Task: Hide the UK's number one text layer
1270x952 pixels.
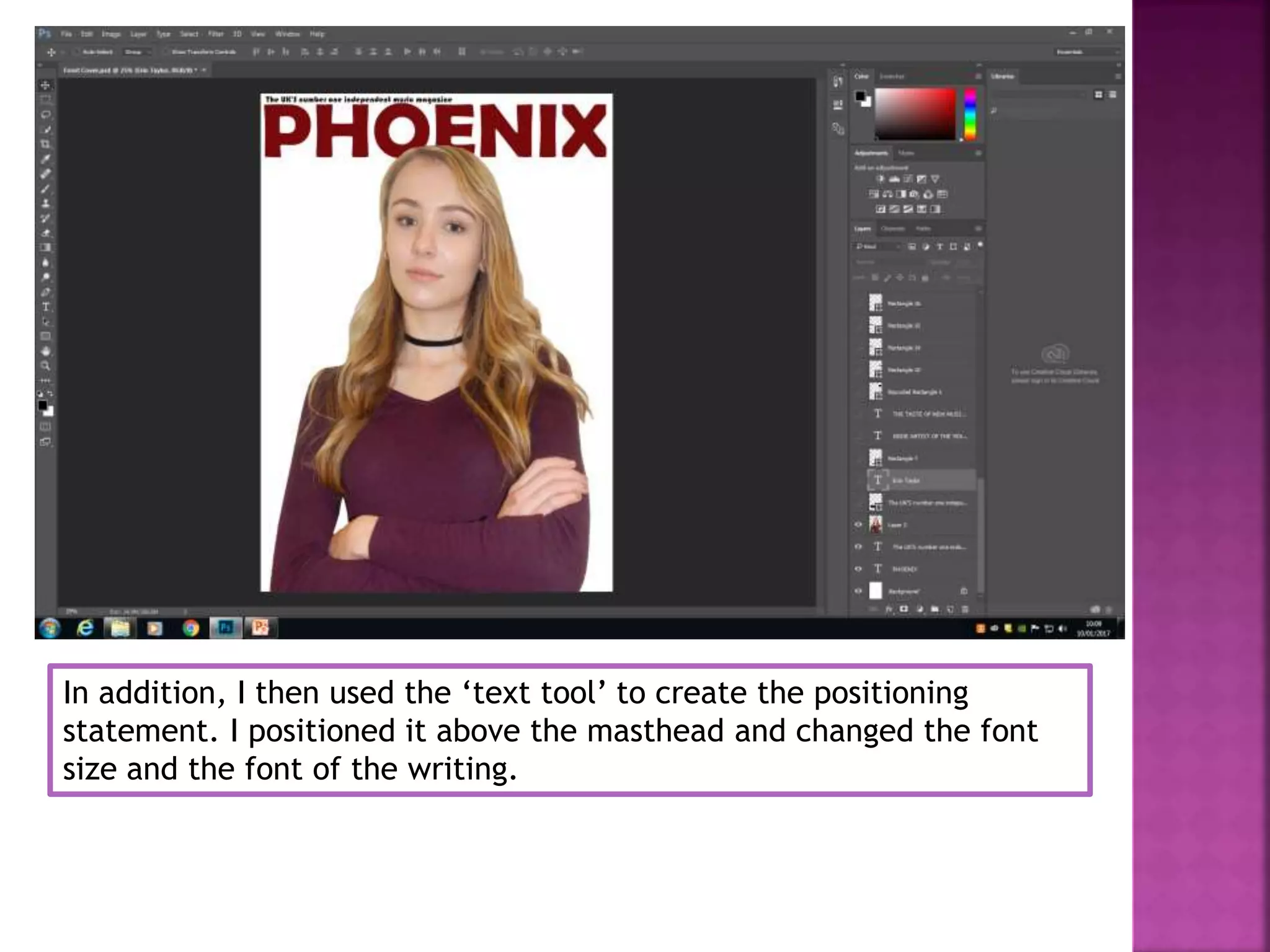Action: point(859,547)
